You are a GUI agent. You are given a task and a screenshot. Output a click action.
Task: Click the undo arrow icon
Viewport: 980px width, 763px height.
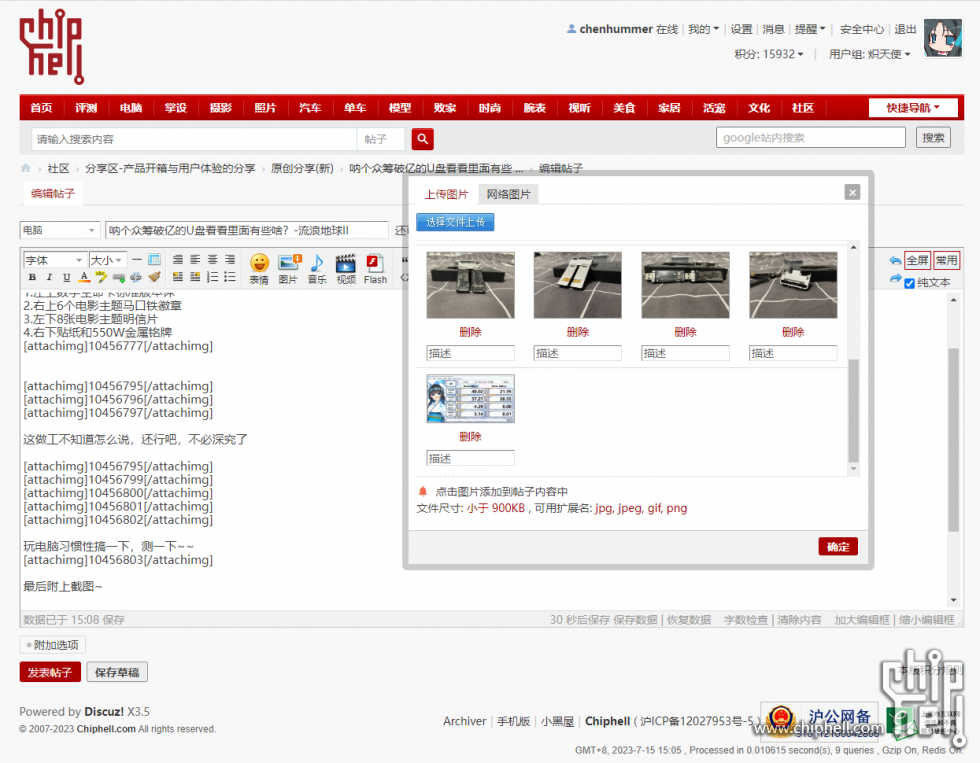[x=895, y=260]
